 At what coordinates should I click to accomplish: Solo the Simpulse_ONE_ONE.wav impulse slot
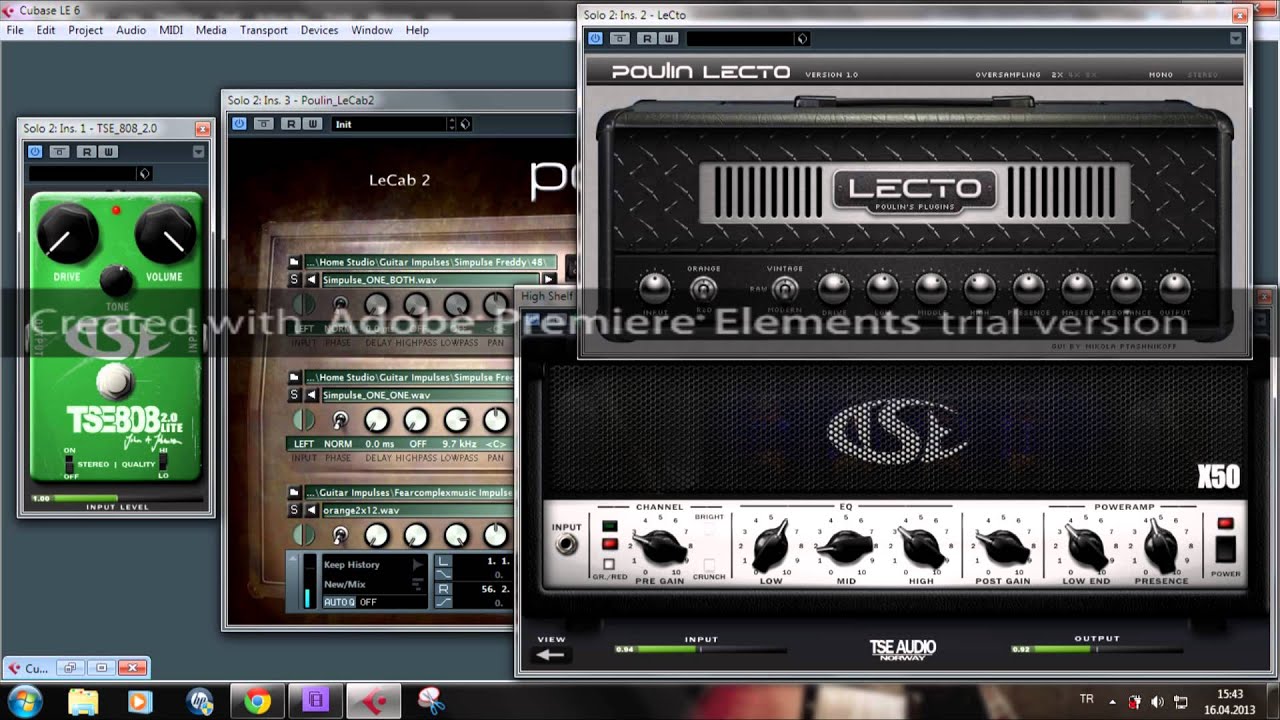[x=295, y=395]
